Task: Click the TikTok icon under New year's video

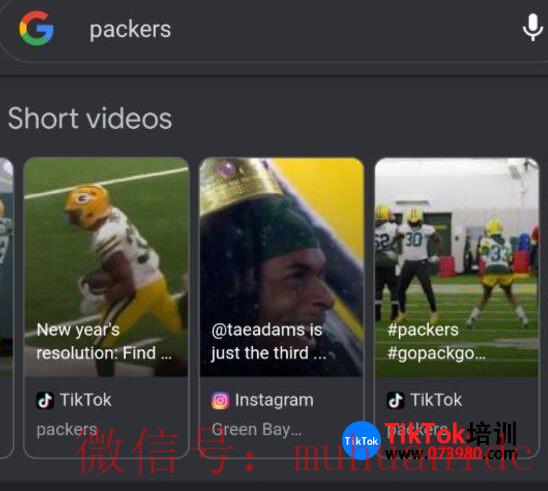Action: pos(45,400)
